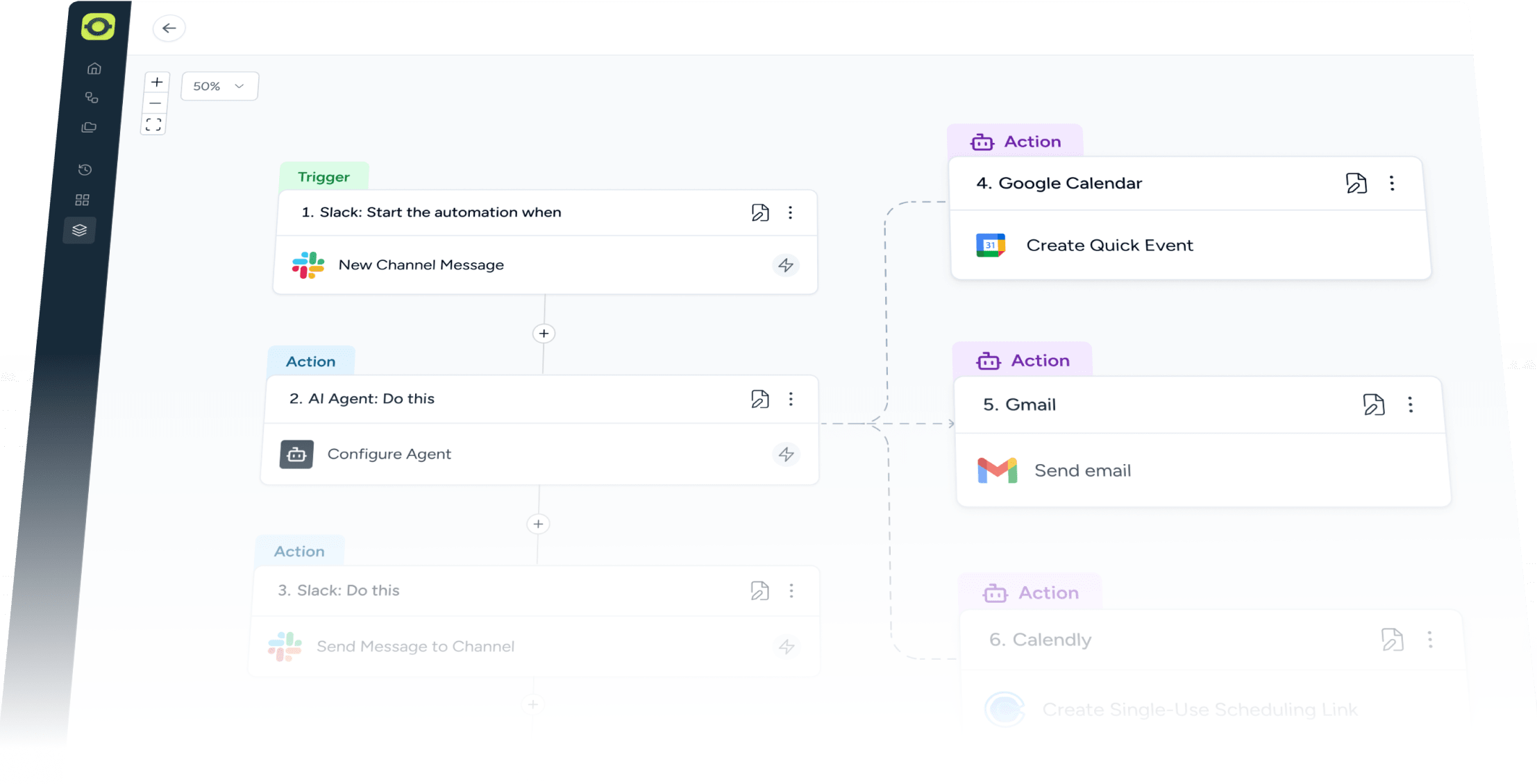The width and height of the screenshot is (1537, 784).
Task: Open the history icon in sidebar
Action: [85, 170]
